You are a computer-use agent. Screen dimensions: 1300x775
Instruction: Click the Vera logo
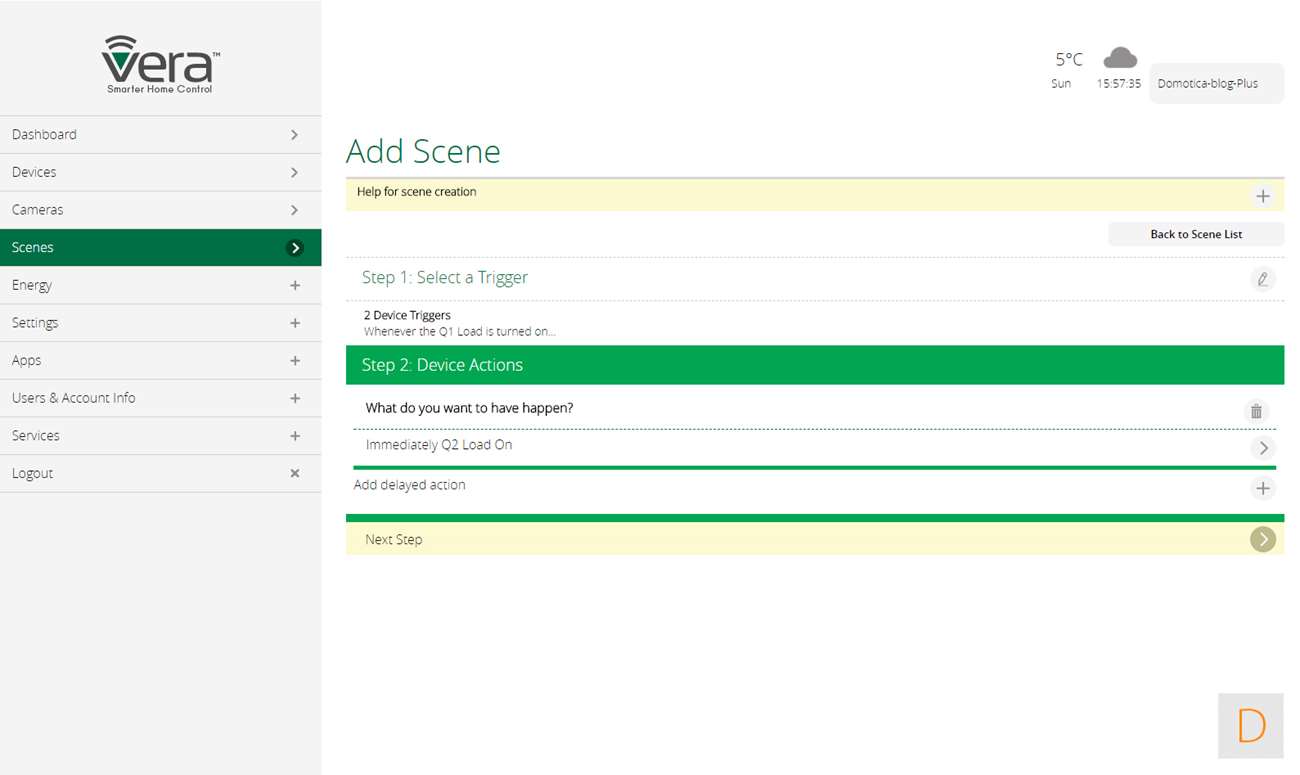coord(161,64)
